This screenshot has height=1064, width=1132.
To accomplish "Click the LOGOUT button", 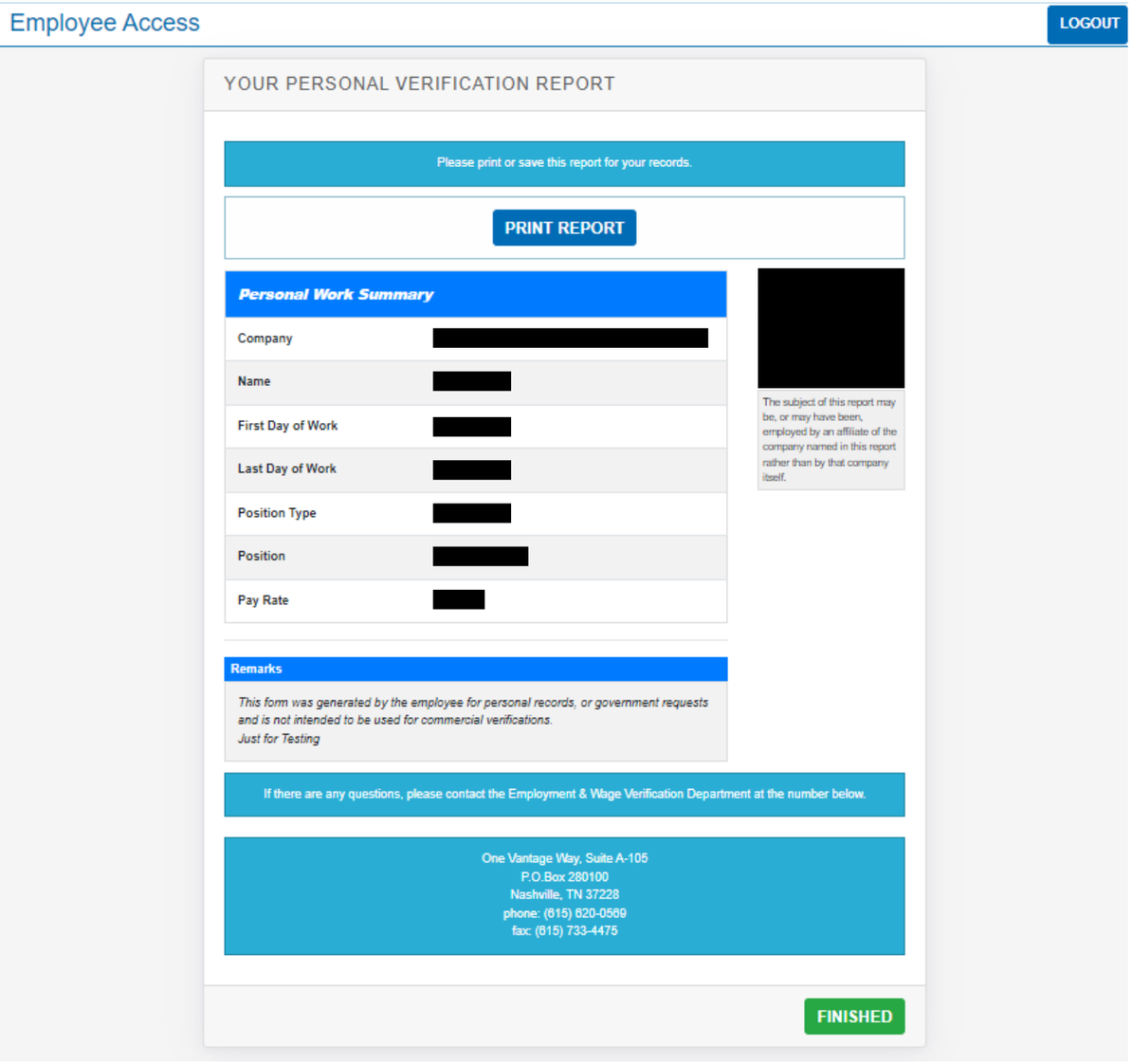I will 1088,24.
